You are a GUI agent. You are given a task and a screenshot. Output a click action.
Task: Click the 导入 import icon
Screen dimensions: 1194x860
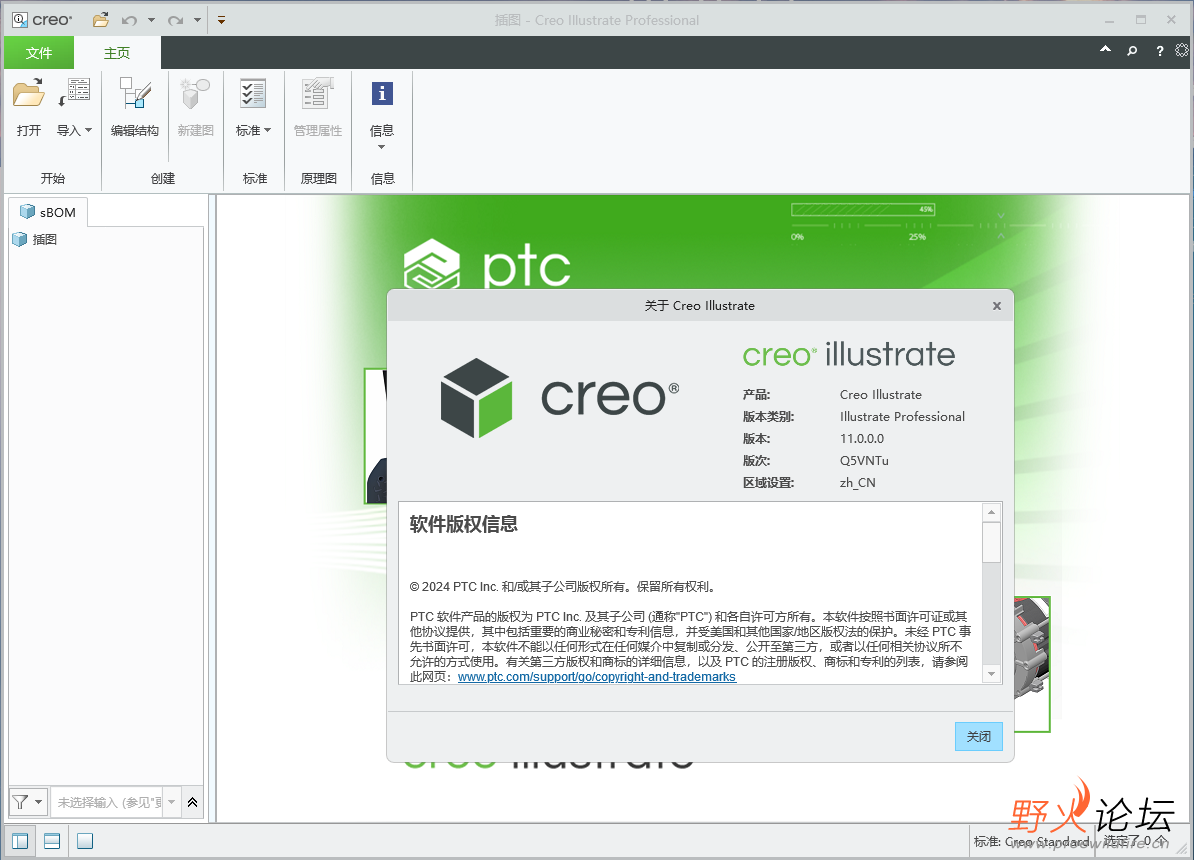click(x=75, y=93)
